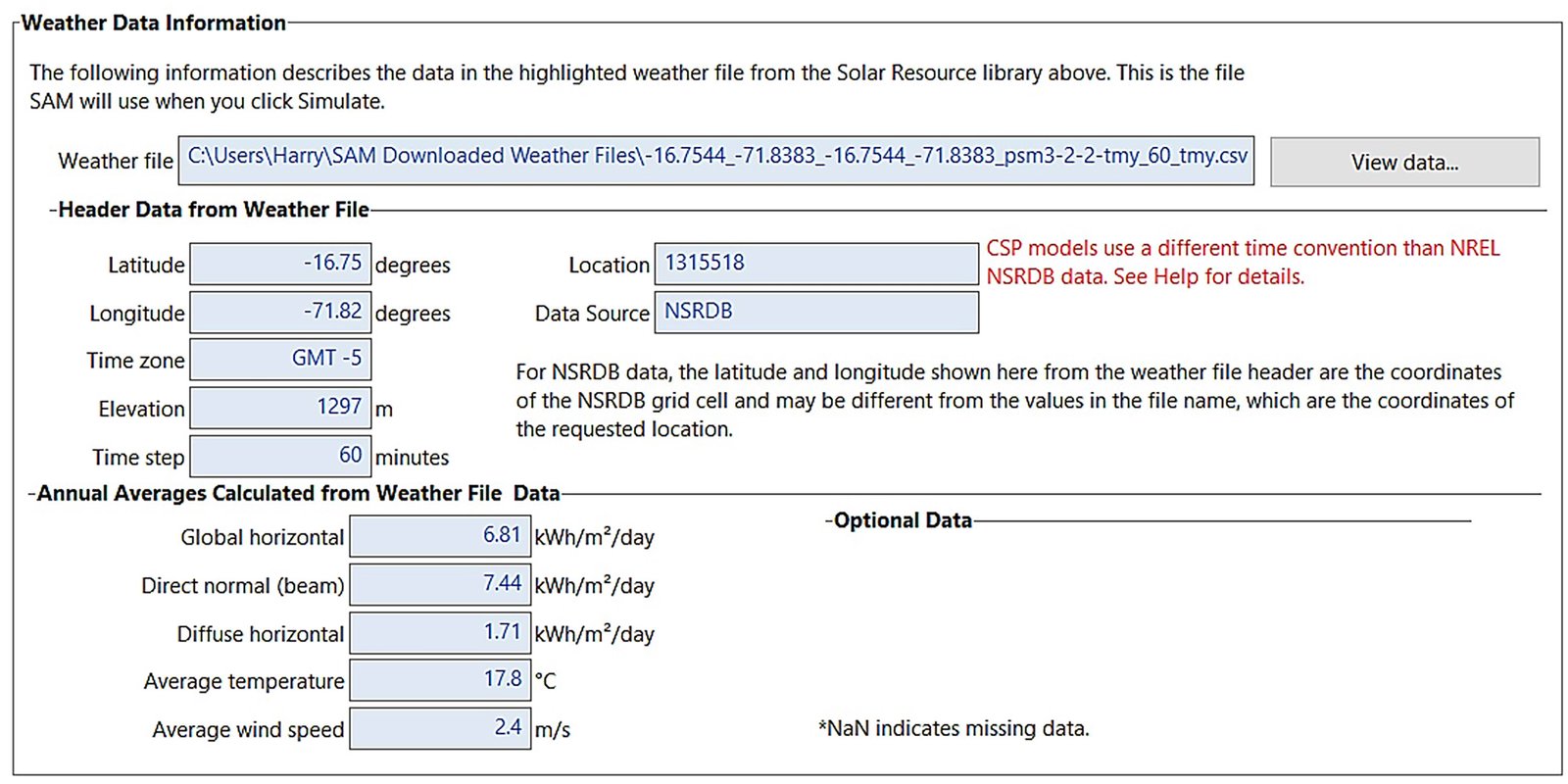Click the 'Weather Data Information' group title

154,23
